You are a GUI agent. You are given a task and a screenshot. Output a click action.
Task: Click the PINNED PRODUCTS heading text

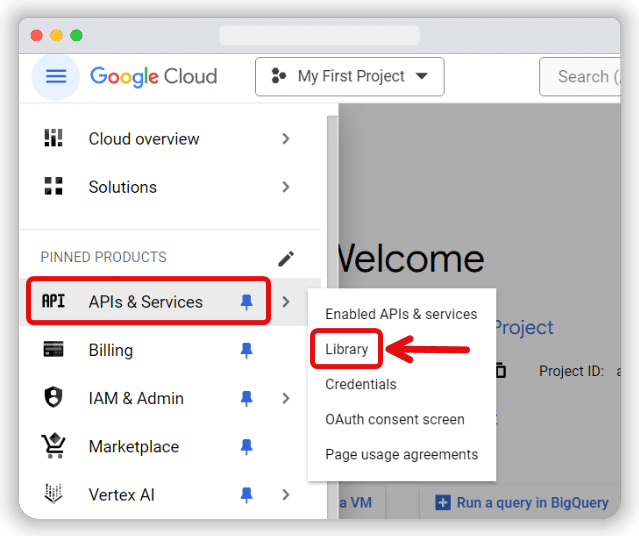click(x=104, y=257)
